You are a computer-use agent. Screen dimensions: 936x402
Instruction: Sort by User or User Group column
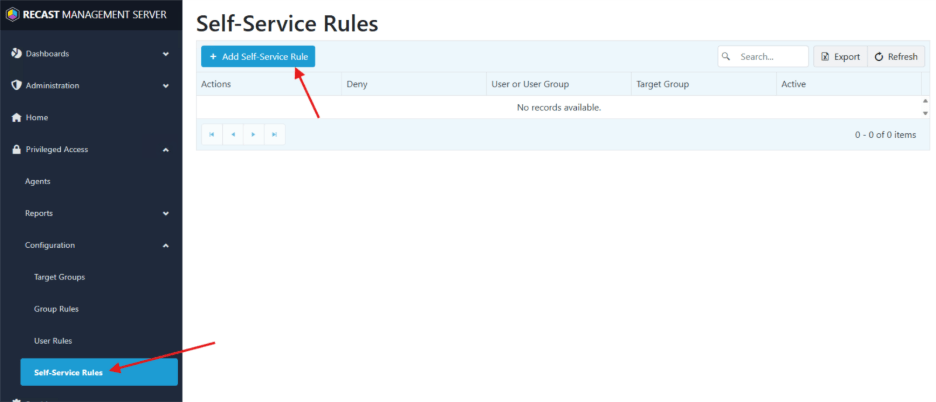click(x=559, y=84)
